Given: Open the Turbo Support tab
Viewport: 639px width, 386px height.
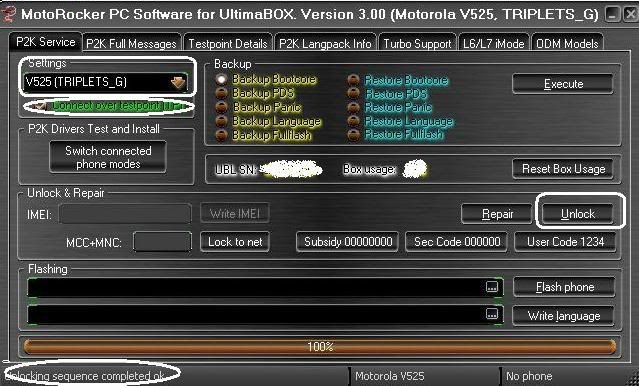Looking at the screenshot, I should (417, 43).
